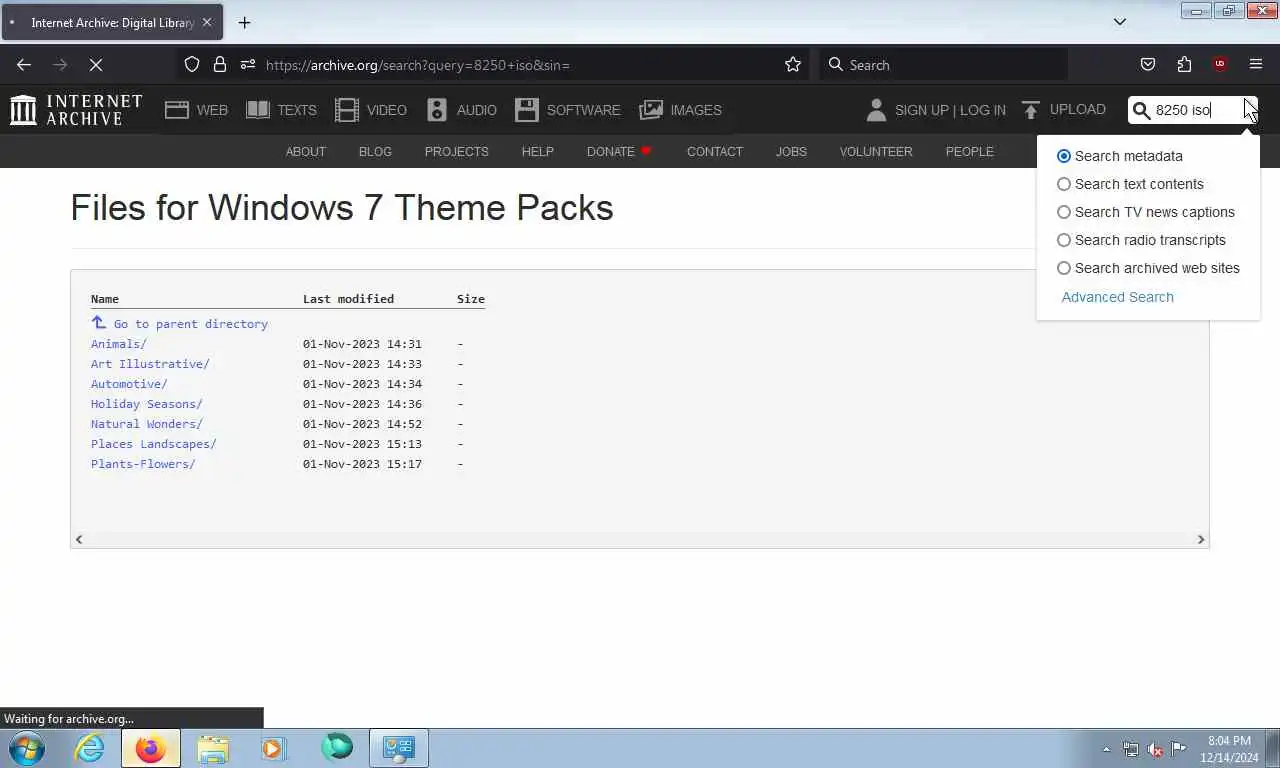
Task: Open a new tab with plus button
Action: tap(244, 22)
